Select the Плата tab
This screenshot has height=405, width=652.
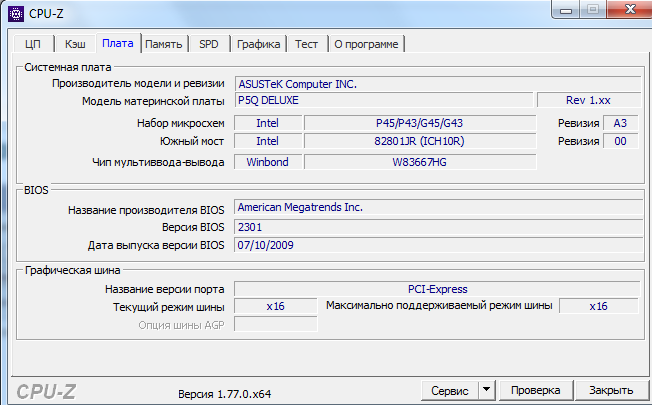(118, 43)
